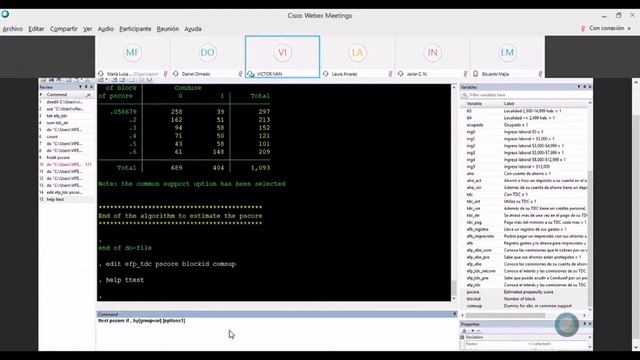
Task: Click headset icon next to María Luisa
Action: 101,74
